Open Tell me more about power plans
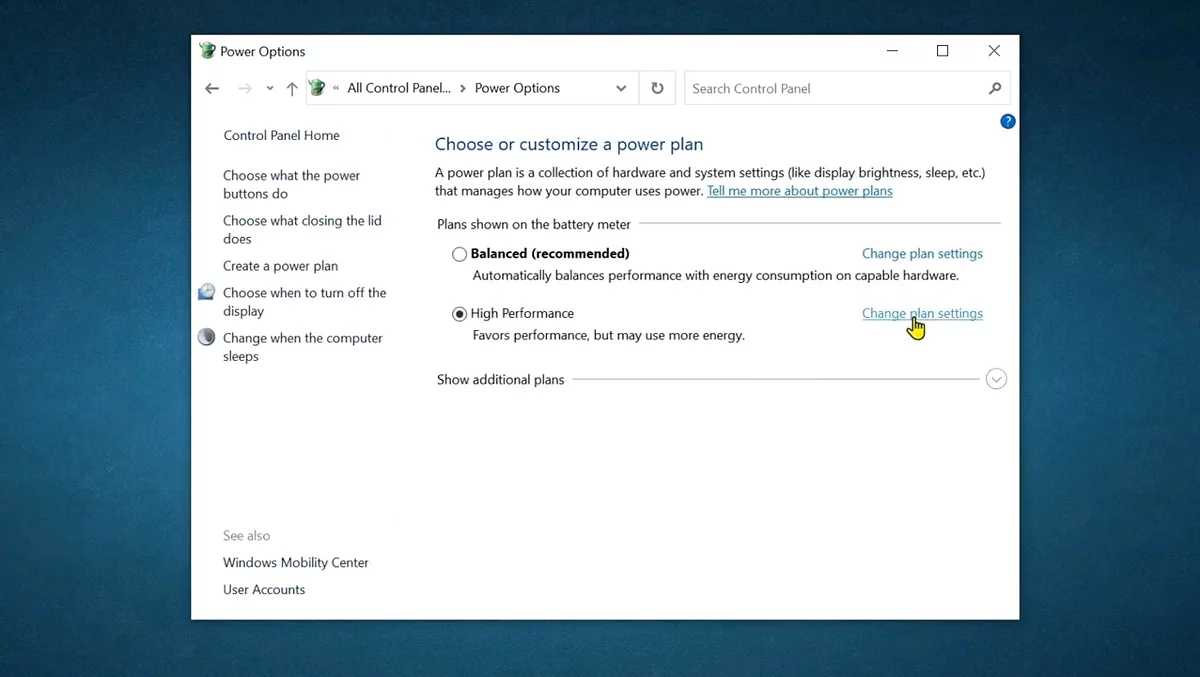The width and height of the screenshot is (1200, 677). 800,191
